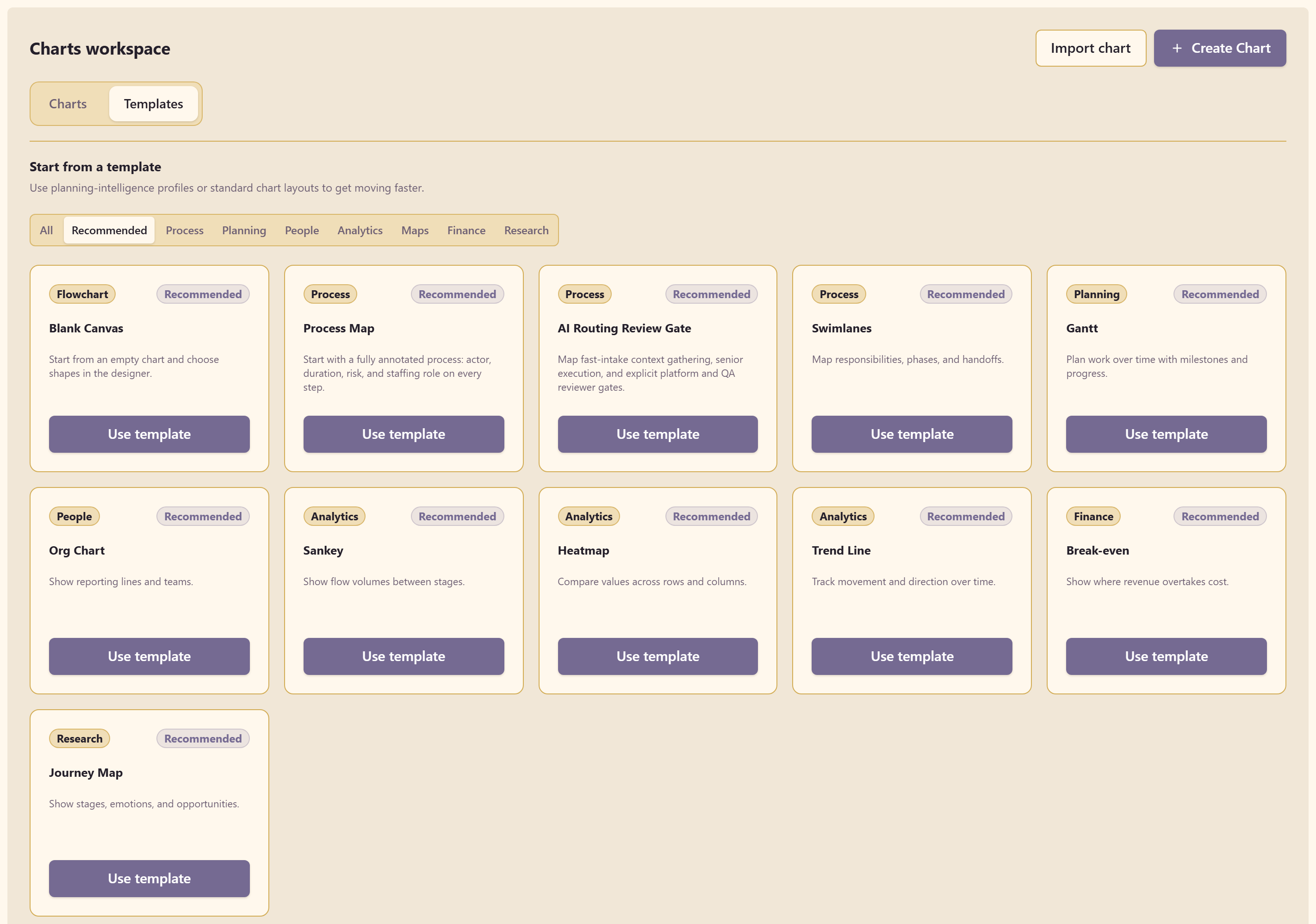Select the Templates tab

154,104
